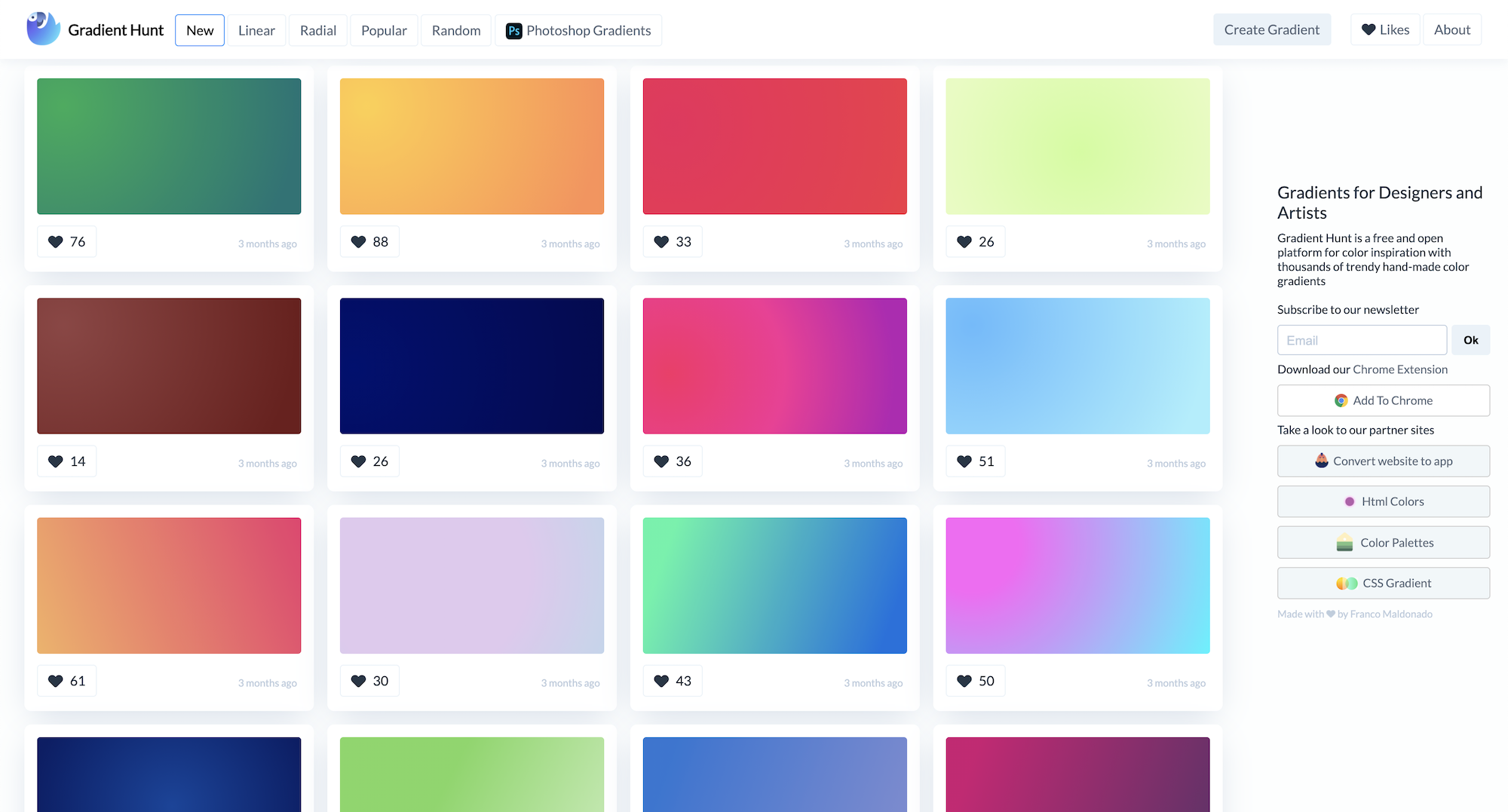Click the purple dot Html Colors icon

pyautogui.click(x=1350, y=501)
